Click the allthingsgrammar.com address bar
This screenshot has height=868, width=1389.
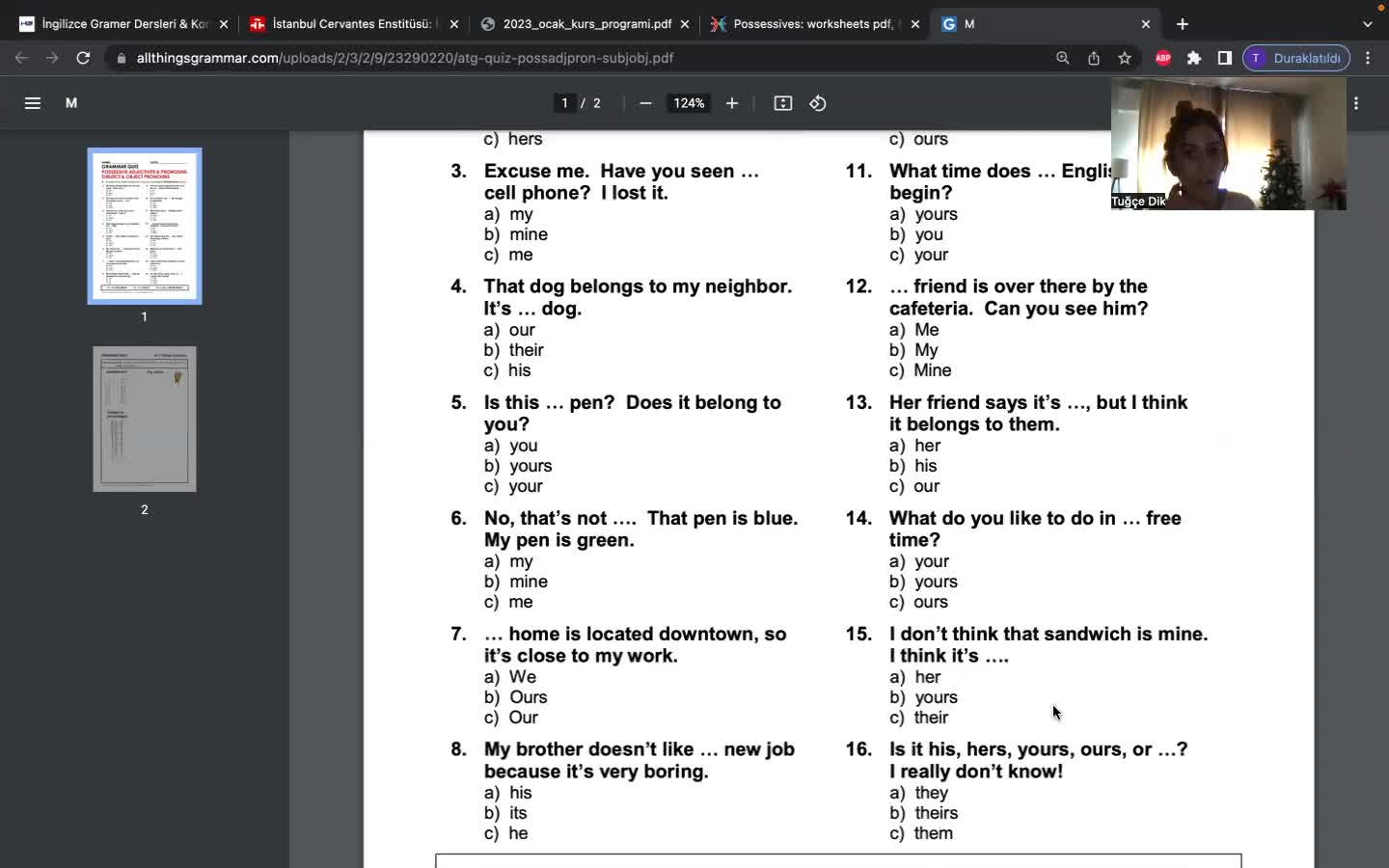588,58
